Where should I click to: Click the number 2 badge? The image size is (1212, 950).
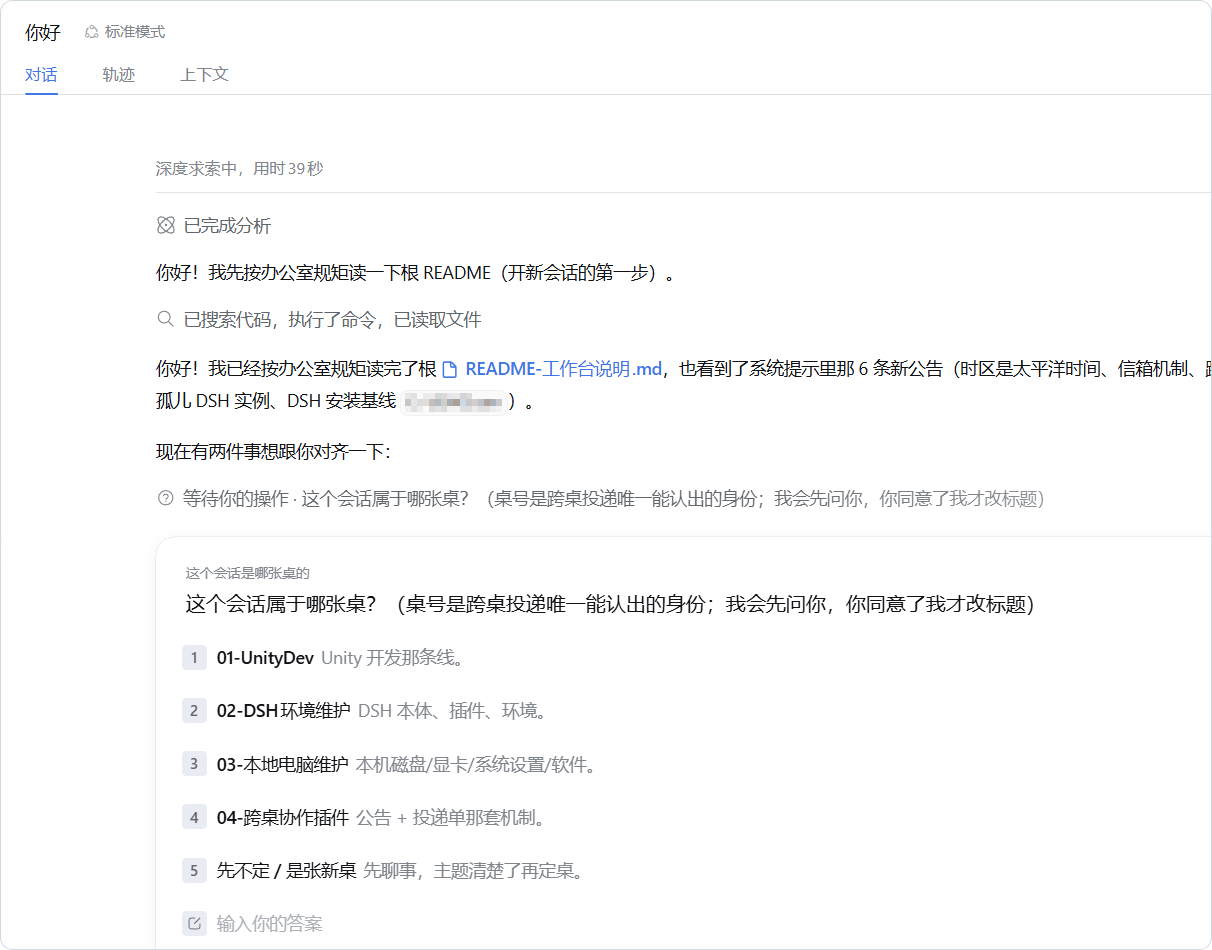point(194,711)
